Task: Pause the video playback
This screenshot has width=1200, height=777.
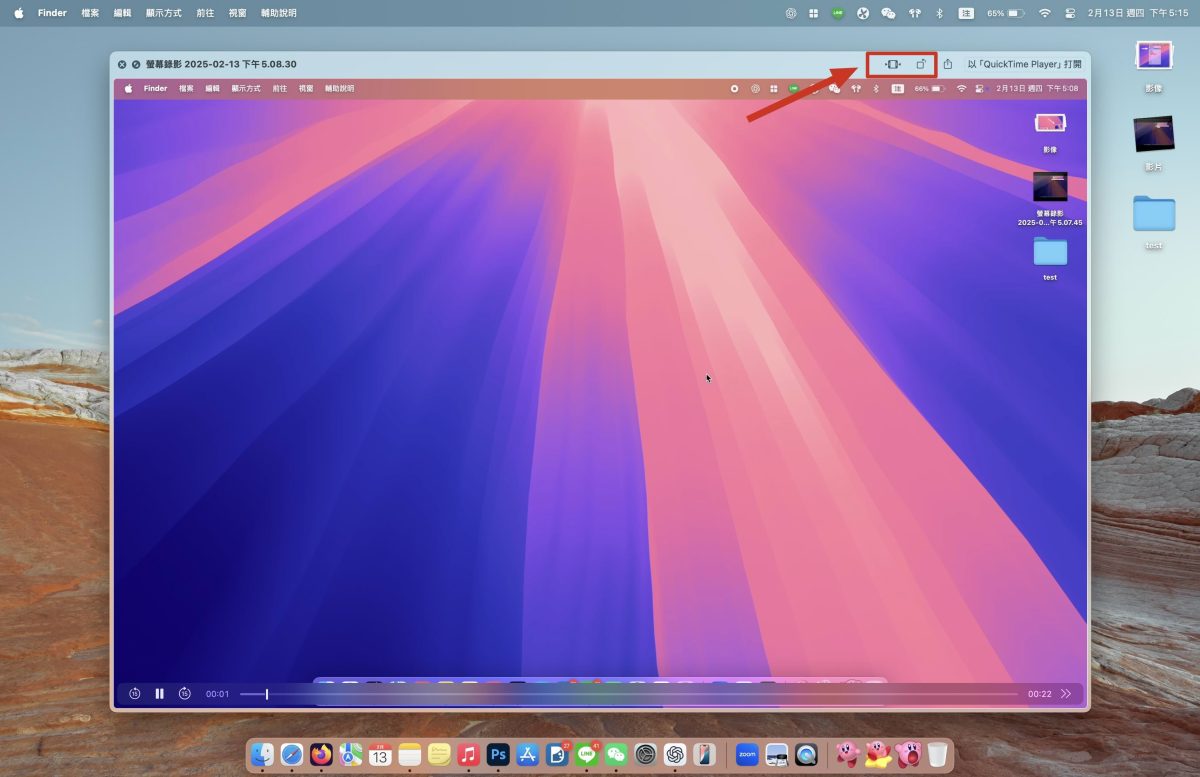Action: tap(159, 693)
